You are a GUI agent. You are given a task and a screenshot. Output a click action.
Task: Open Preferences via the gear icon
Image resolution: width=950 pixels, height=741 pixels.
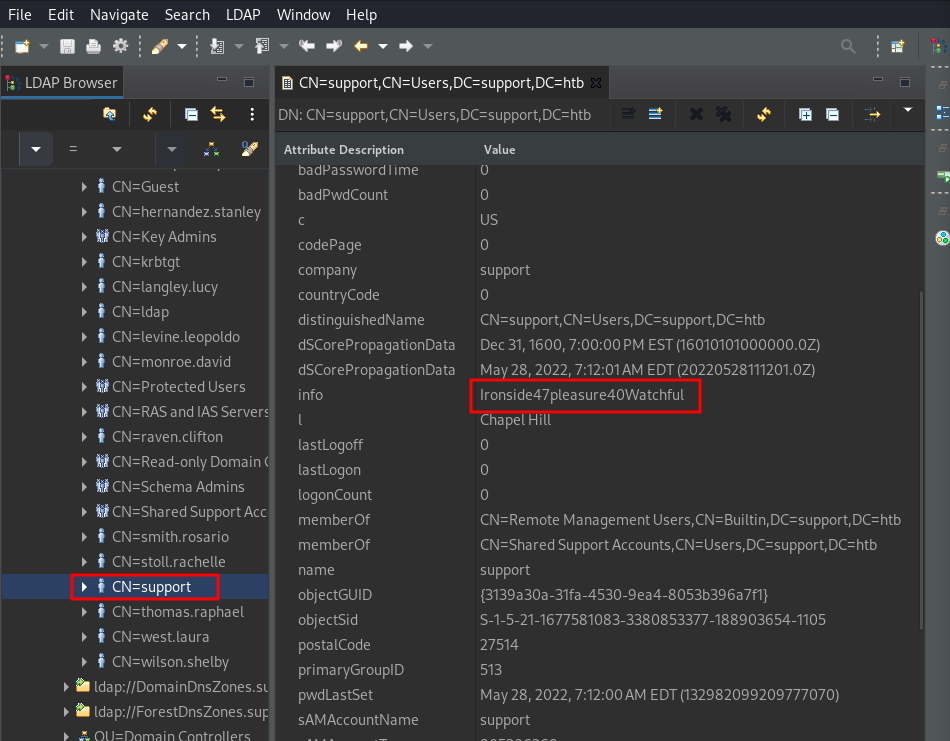[120, 46]
